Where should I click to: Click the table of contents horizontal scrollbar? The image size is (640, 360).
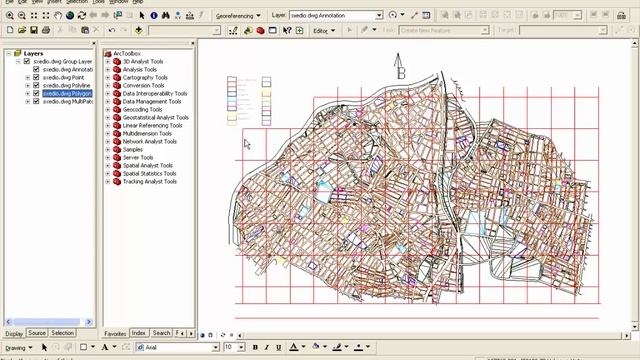[49, 322]
